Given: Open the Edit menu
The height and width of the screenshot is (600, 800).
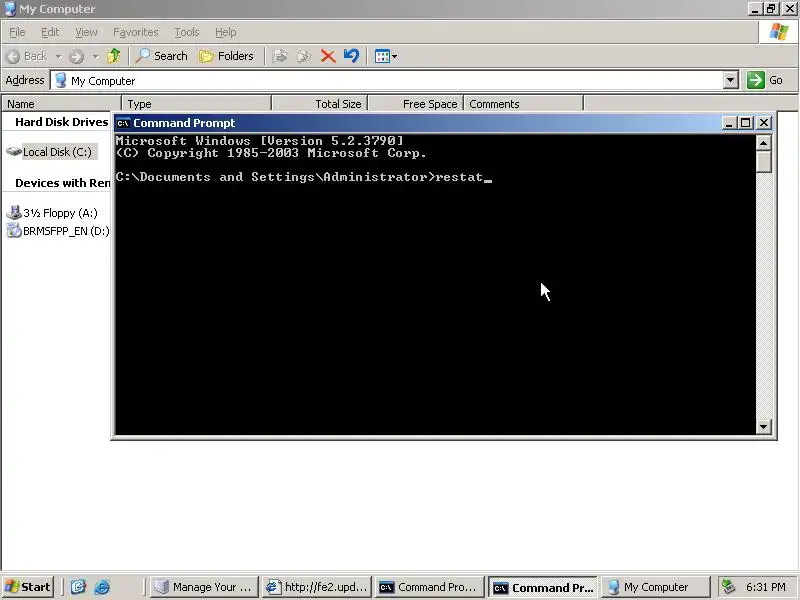Looking at the screenshot, I should pyautogui.click(x=50, y=32).
